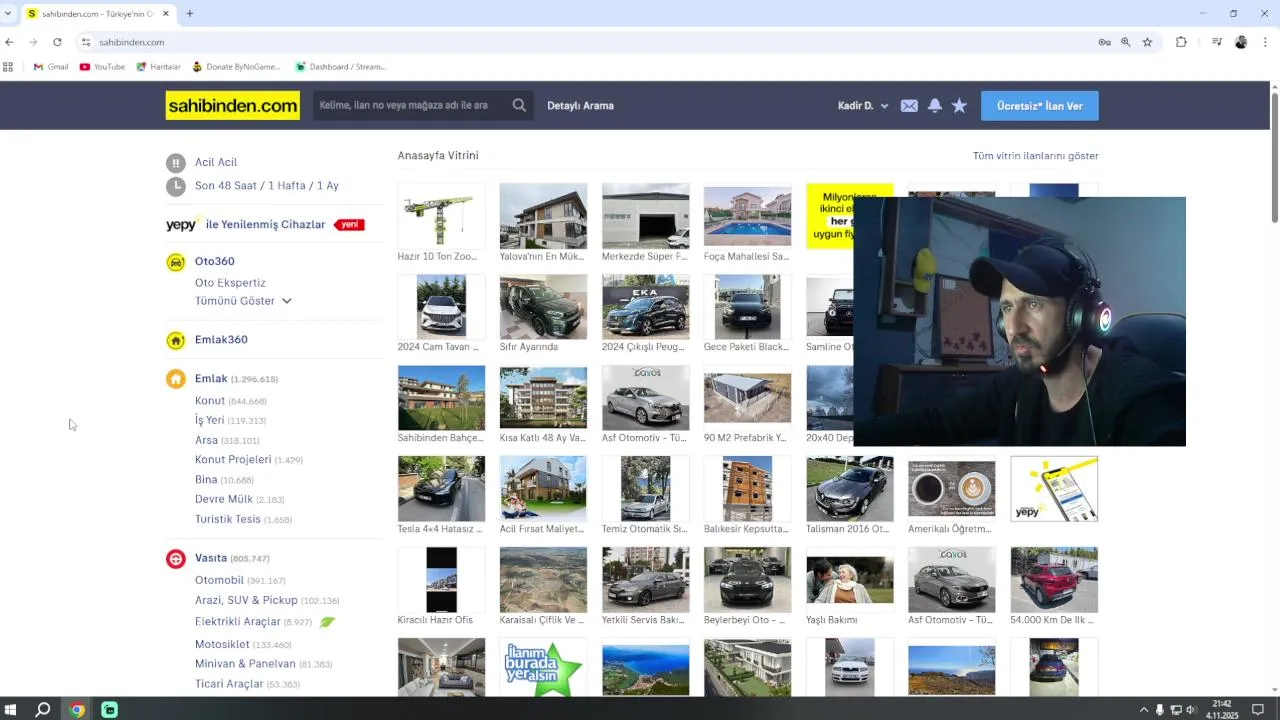Open Windows taskbar search
The image size is (1280, 720).
43,710
